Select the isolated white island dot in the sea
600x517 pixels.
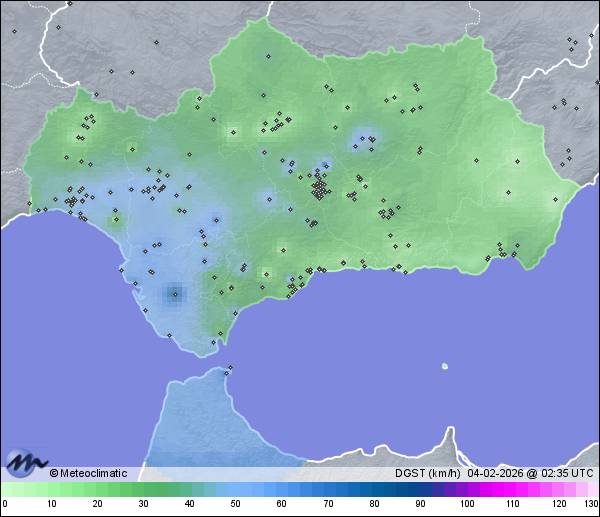click(445, 366)
